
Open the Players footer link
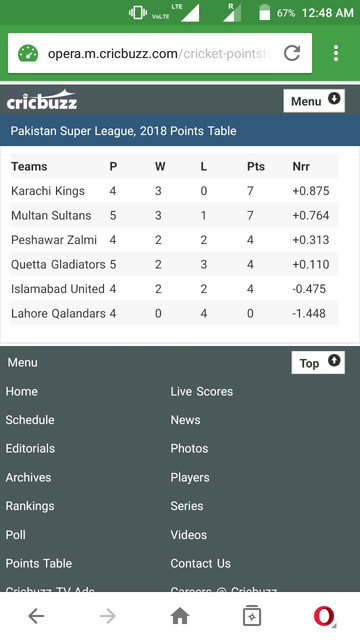pos(190,478)
